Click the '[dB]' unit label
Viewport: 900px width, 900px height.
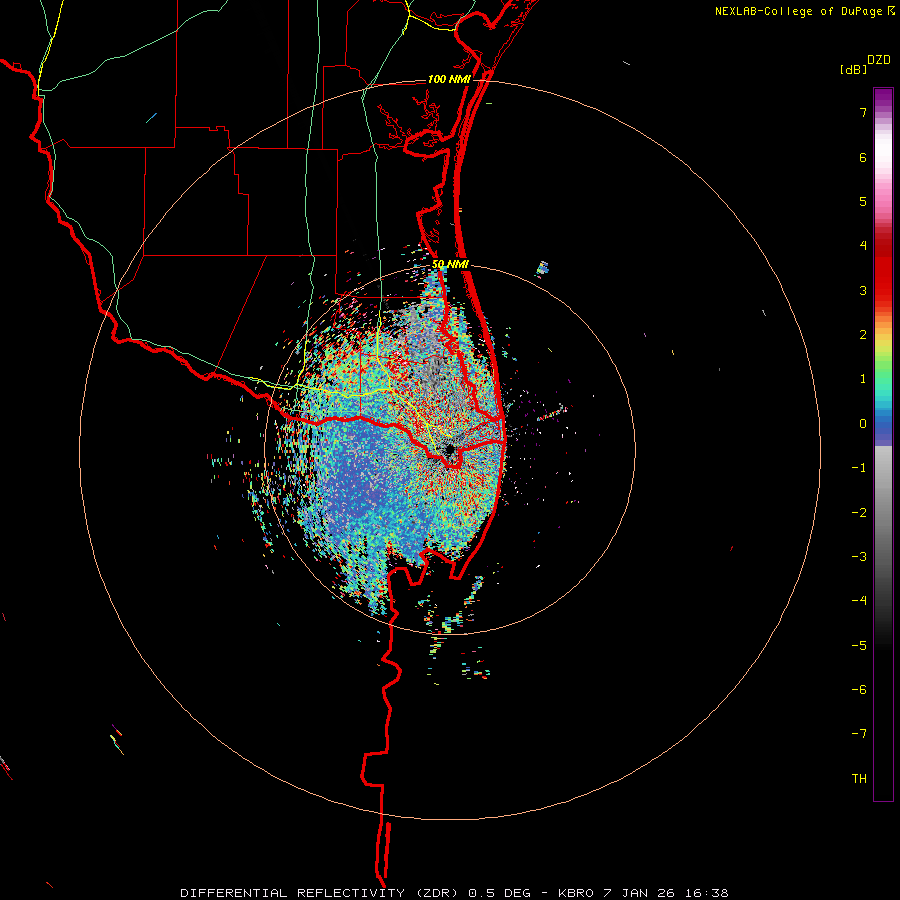click(x=854, y=69)
